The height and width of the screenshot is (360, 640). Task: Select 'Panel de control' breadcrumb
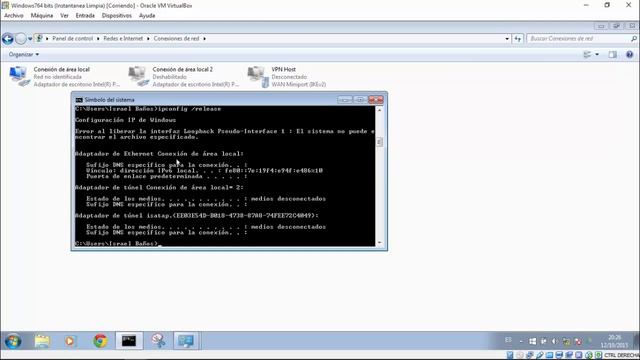(x=72, y=38)
